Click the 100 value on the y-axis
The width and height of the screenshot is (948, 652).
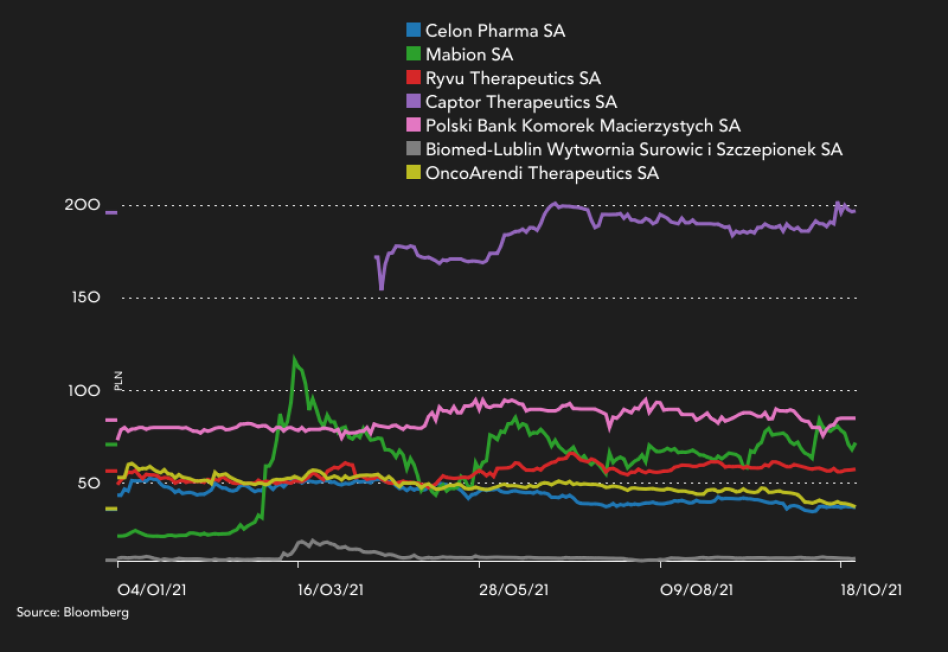pos(84,390)
